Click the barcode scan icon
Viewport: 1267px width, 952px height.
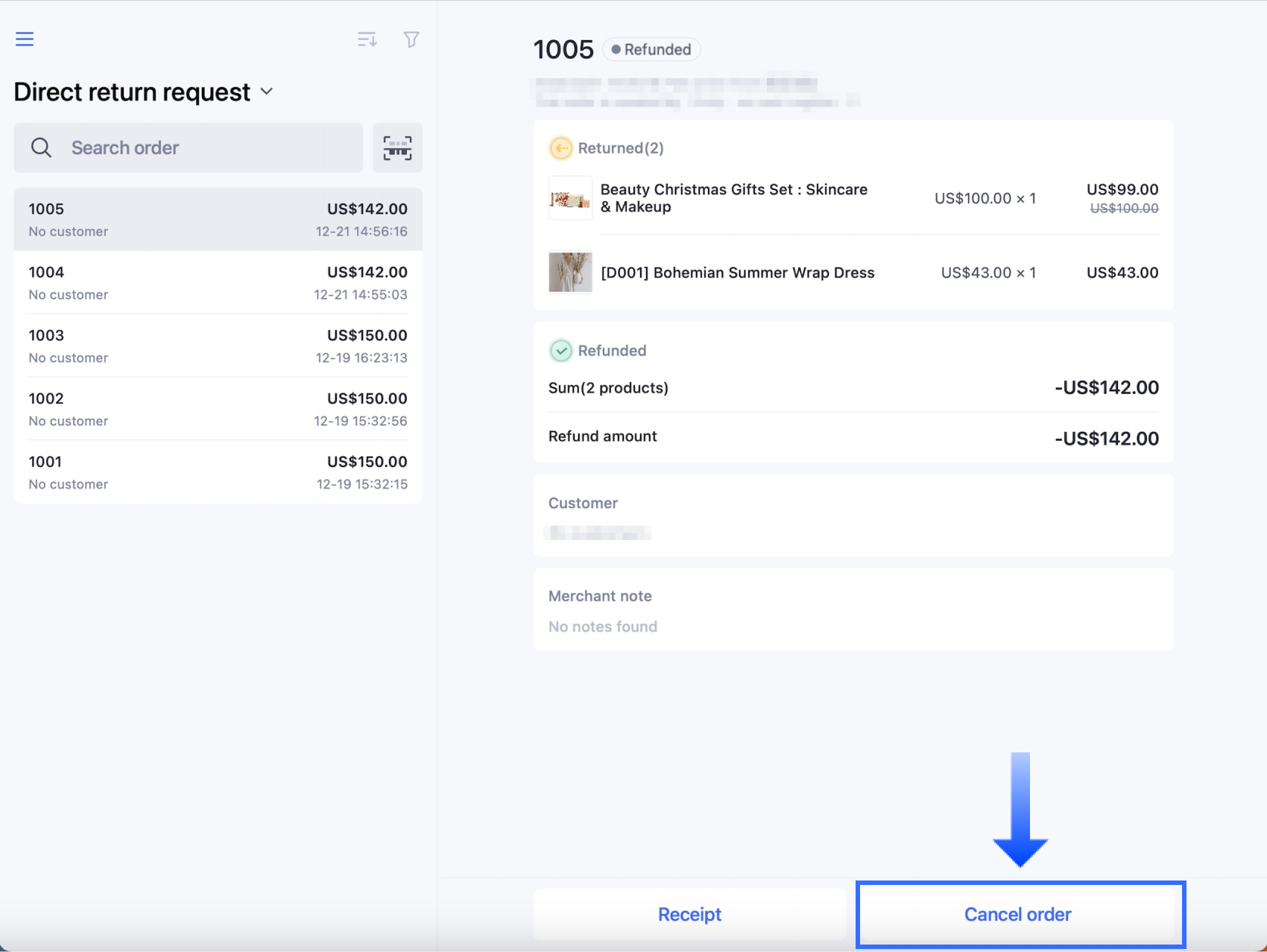coord(397,147)
